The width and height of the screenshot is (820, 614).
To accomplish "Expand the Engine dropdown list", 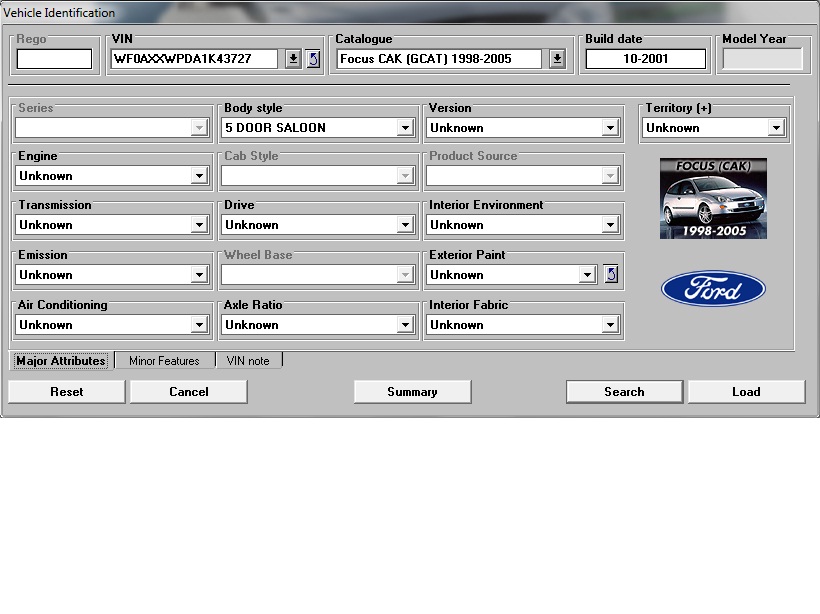I will [x=199, y=176].
